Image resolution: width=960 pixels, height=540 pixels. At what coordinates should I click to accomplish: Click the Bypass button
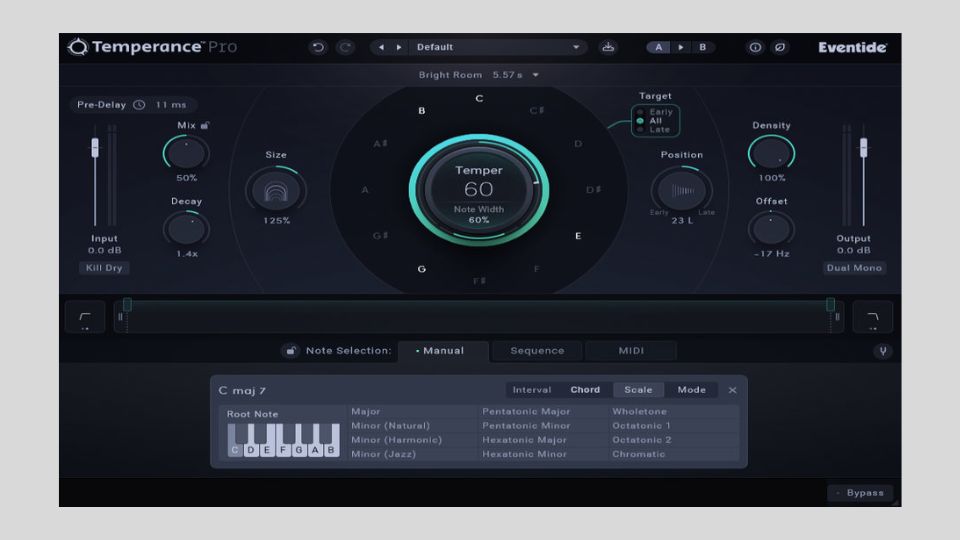(860, 493)
